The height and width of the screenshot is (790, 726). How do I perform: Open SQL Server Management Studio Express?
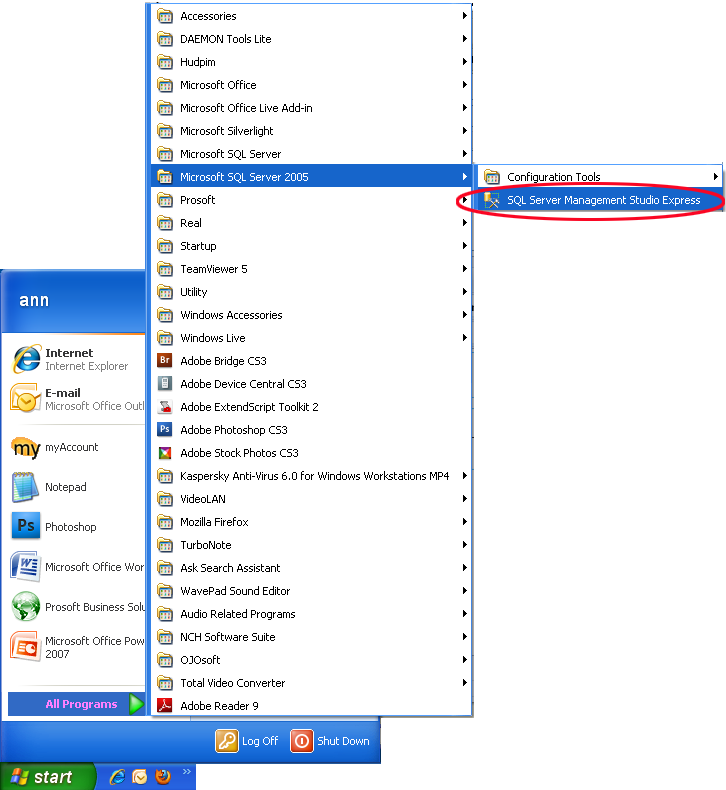pos(603,200)
